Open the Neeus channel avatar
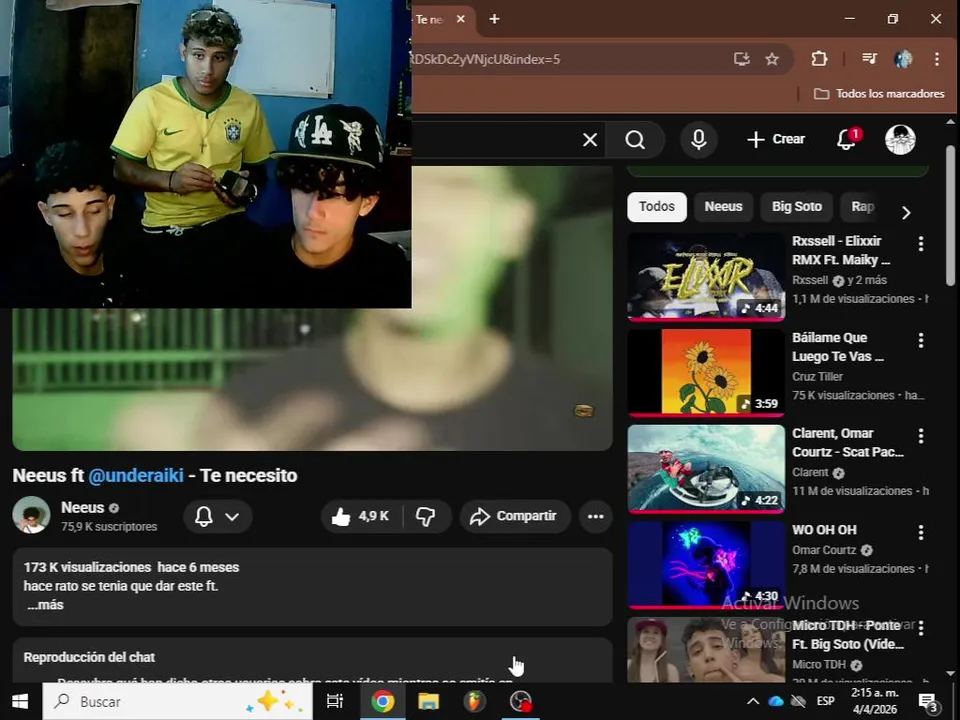 tap(31, 516)
